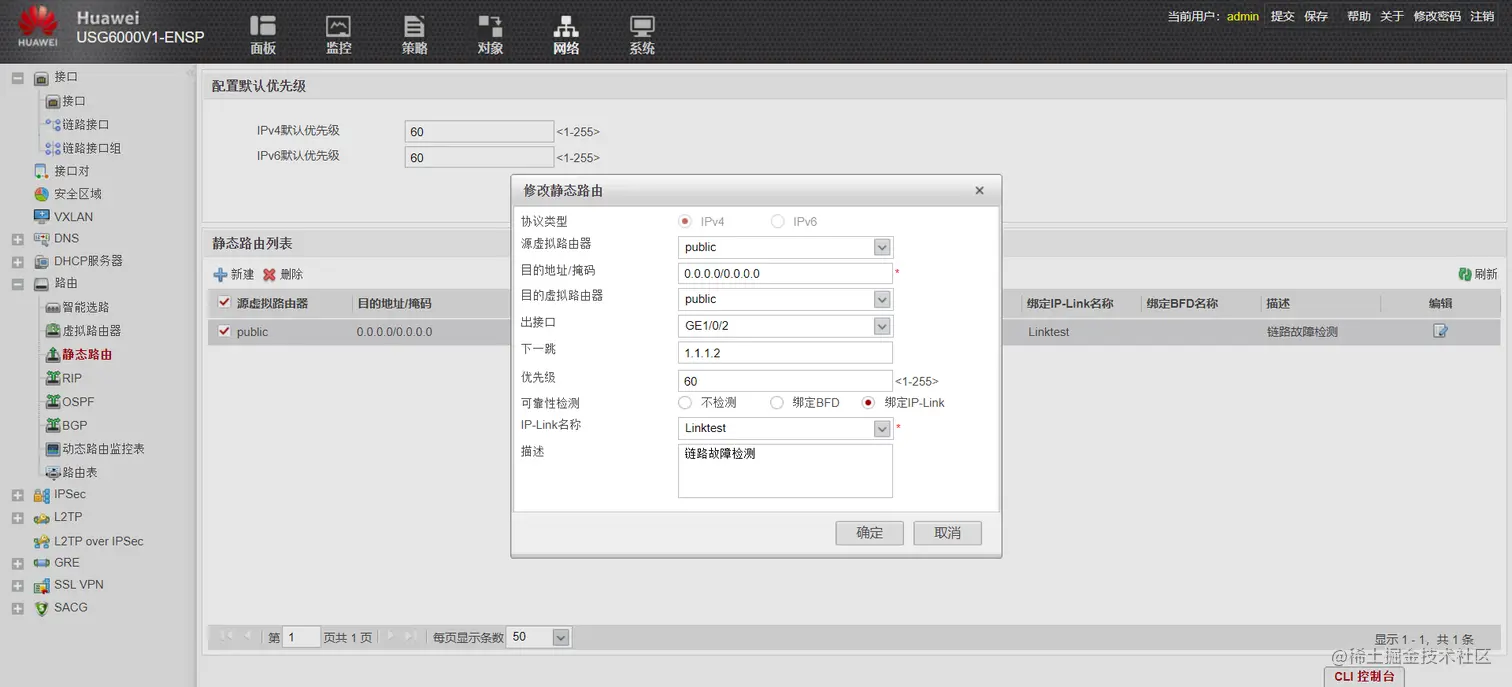Viewport: 1512px width, 687px height.
Task: Open 帮助 help link
Action: [x=1359, y=16]
